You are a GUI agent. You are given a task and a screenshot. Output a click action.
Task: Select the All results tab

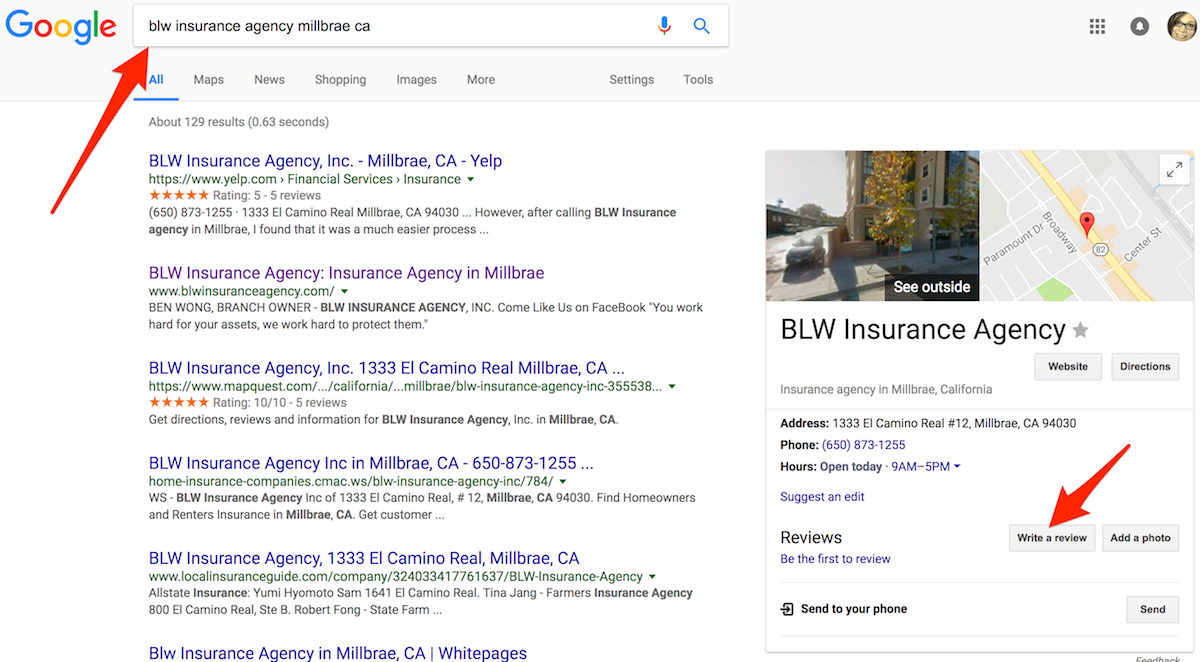(x=156, y=80)
